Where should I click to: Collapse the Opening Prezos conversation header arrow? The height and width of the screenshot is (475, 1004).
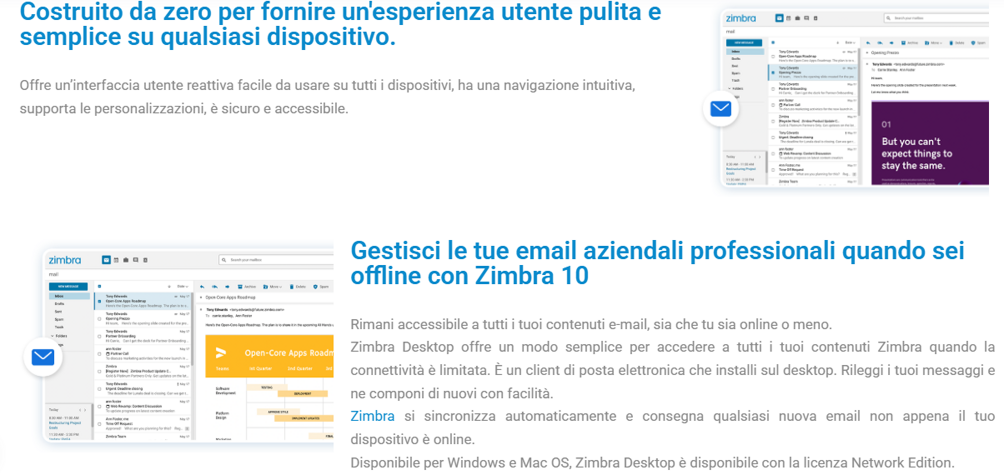(867, 52)
